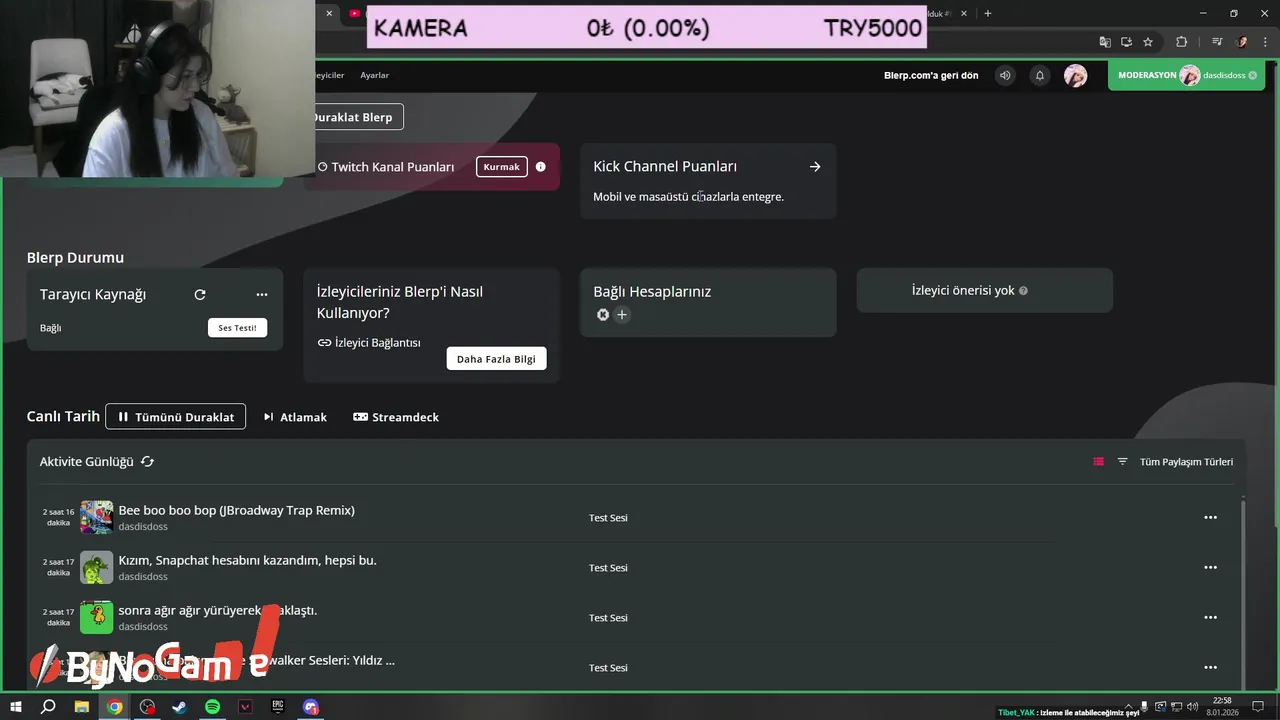The image size is (1280, 720).
Task: Open Kick Channel Puanları card
Action: pyautogui.click(x=708, y=181)
